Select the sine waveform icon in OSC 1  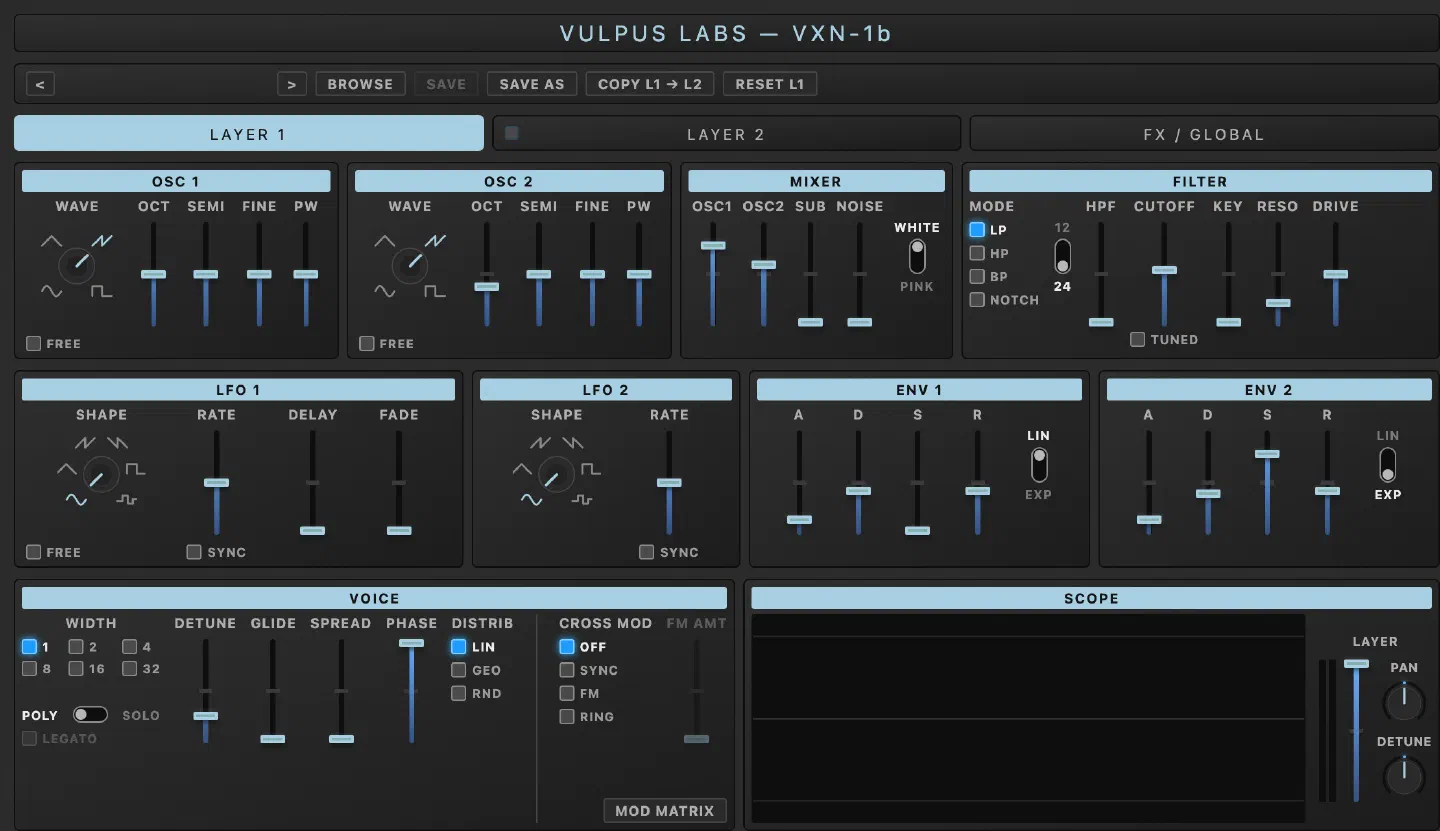click(51, 291)
